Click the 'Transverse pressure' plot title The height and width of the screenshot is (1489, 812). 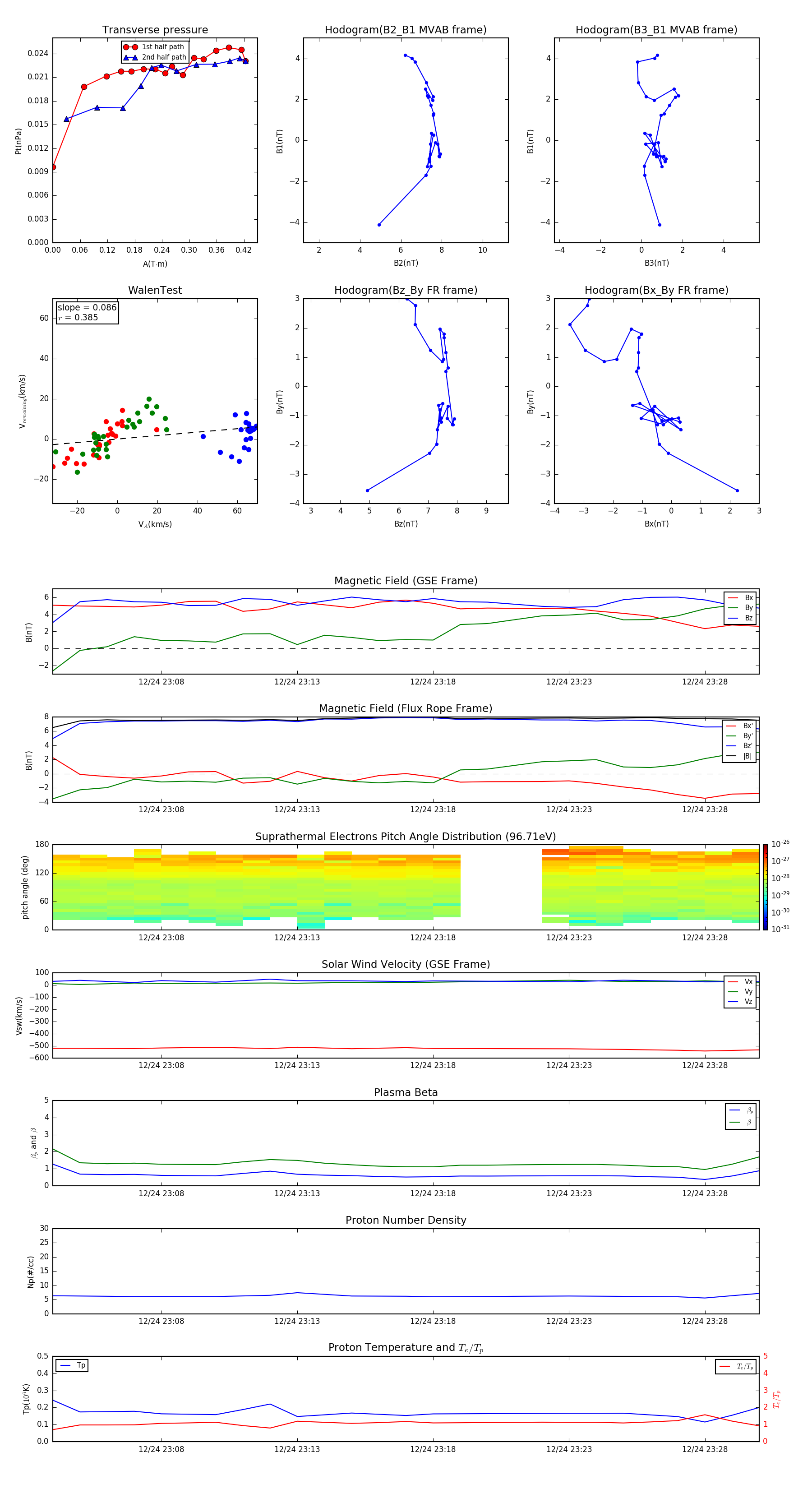click(155, 30)
